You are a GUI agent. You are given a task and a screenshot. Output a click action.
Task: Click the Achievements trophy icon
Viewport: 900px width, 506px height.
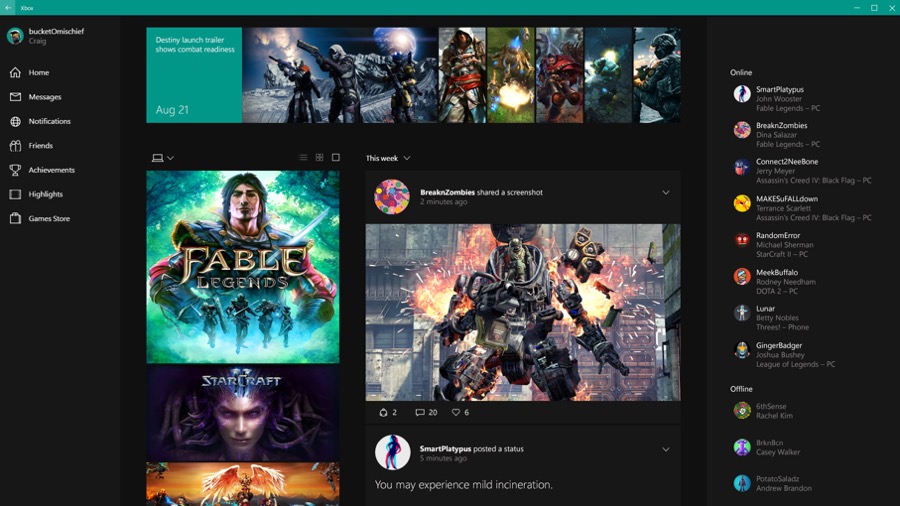click(x=15, y=170)
